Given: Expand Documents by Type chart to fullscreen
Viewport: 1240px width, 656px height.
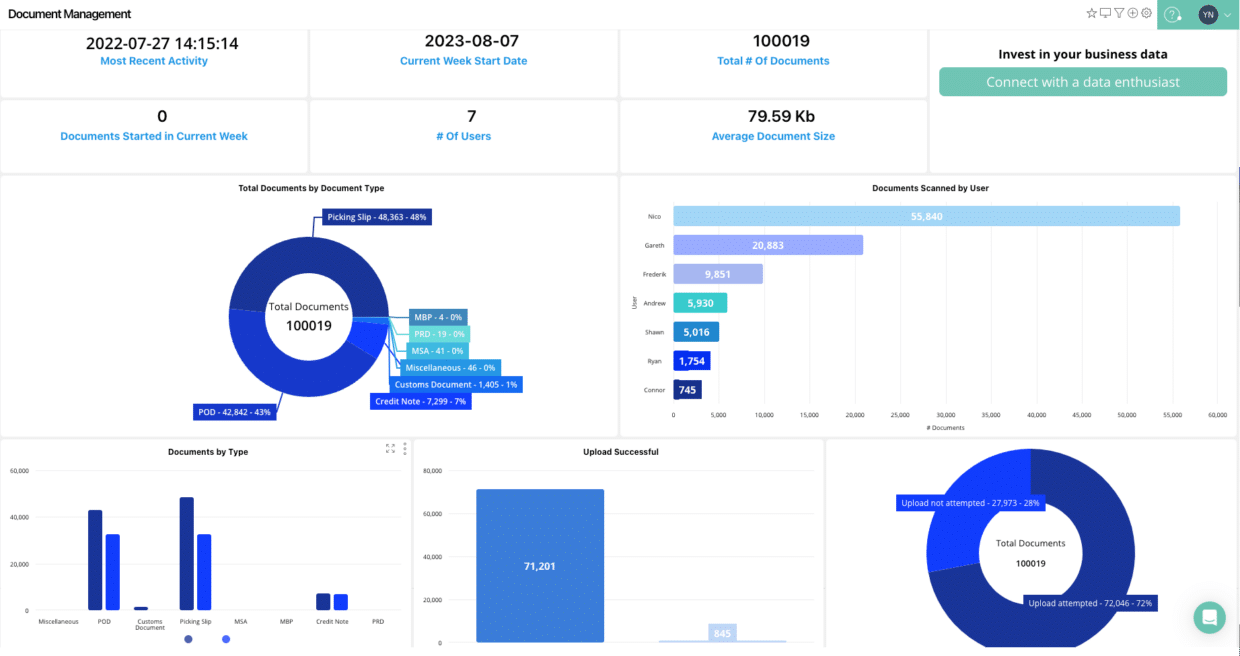Looking at the screenshot, I should point(390,449).
